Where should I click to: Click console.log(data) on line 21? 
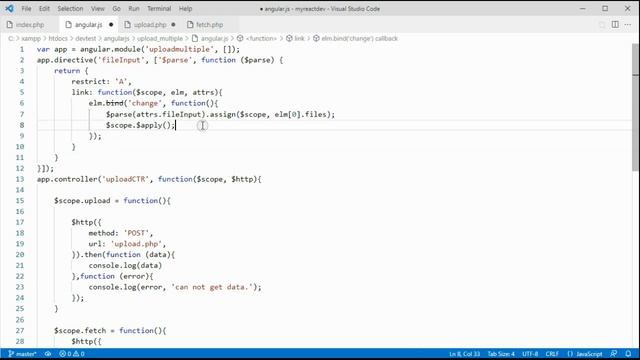pyautogui.click(x=125, y=266)
